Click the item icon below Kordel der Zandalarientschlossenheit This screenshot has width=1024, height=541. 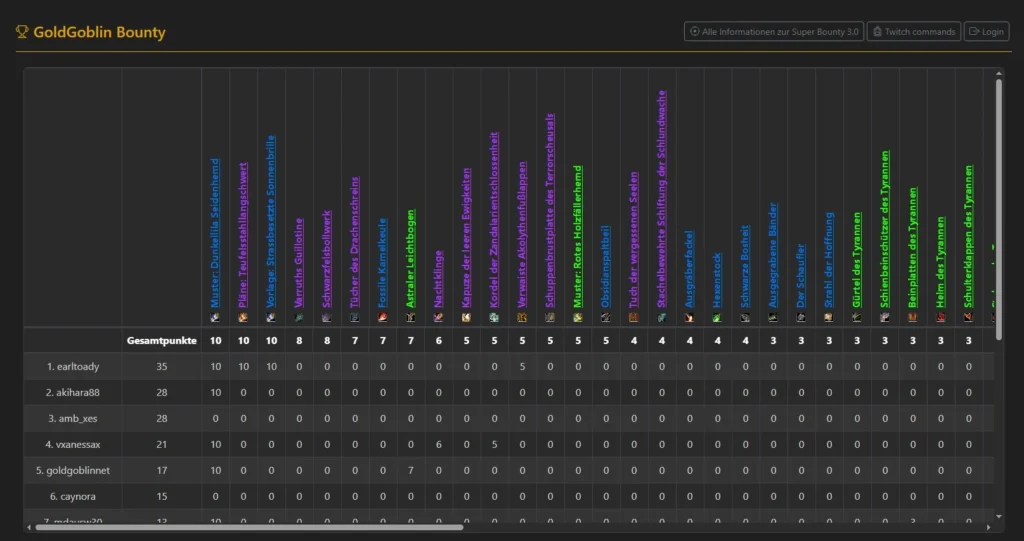tap(494, 318)
